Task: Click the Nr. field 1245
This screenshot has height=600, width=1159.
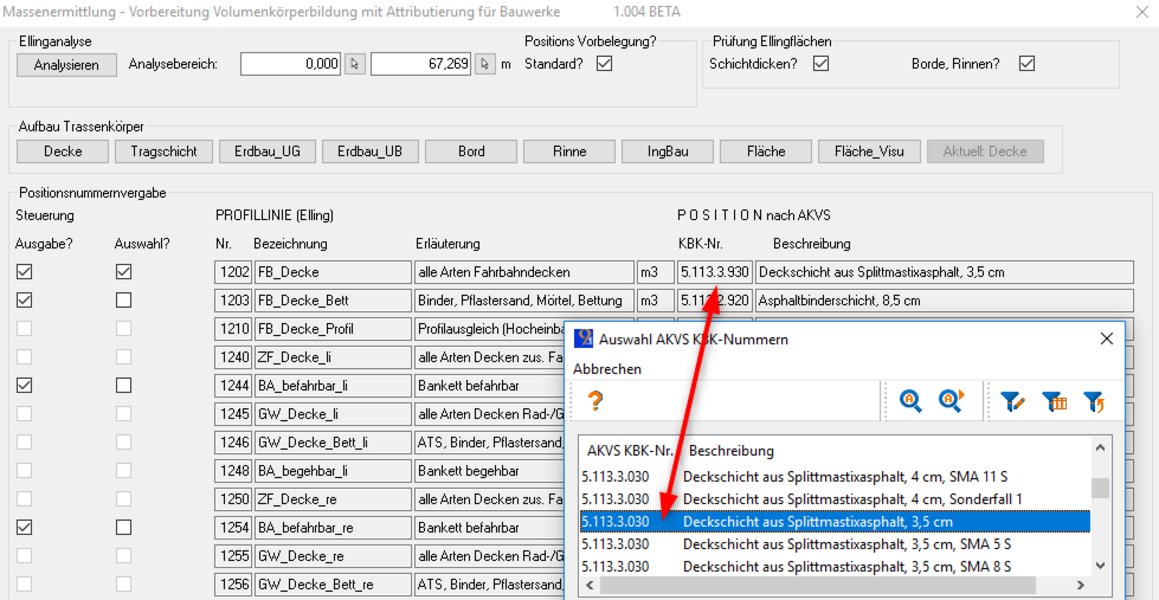Action: (234, 414)
